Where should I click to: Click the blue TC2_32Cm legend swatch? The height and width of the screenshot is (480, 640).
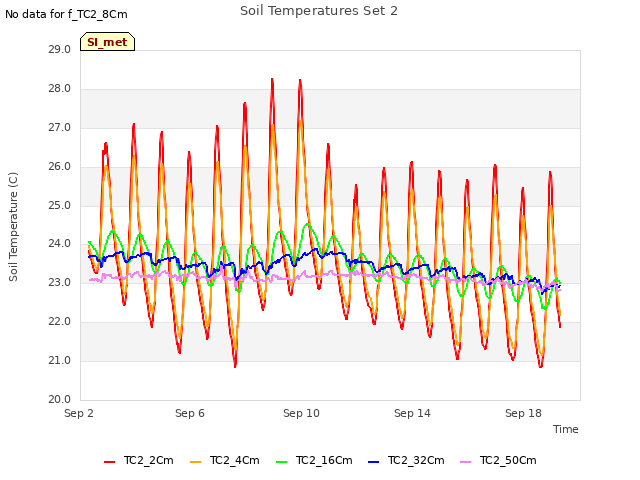pyautogui.click(x=373, y=462)
